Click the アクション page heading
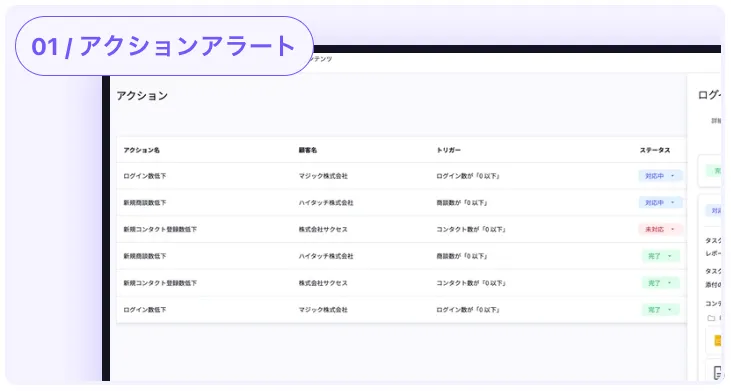Image resolution: width=731 pixels, height=391 pixels. [142, 96]
